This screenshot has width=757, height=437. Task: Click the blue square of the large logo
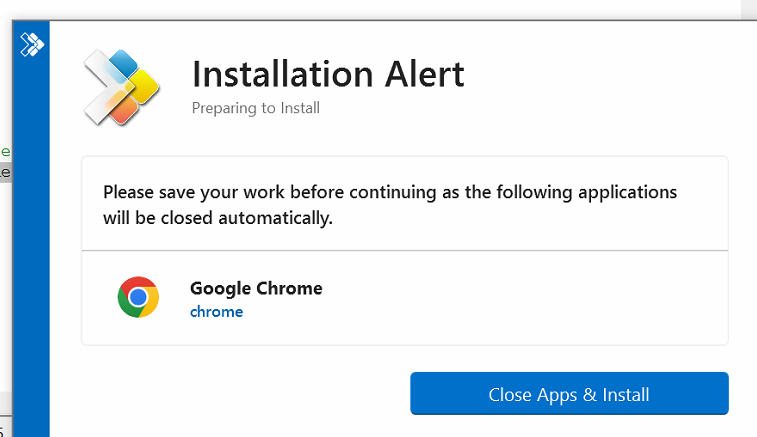point(125,63)
